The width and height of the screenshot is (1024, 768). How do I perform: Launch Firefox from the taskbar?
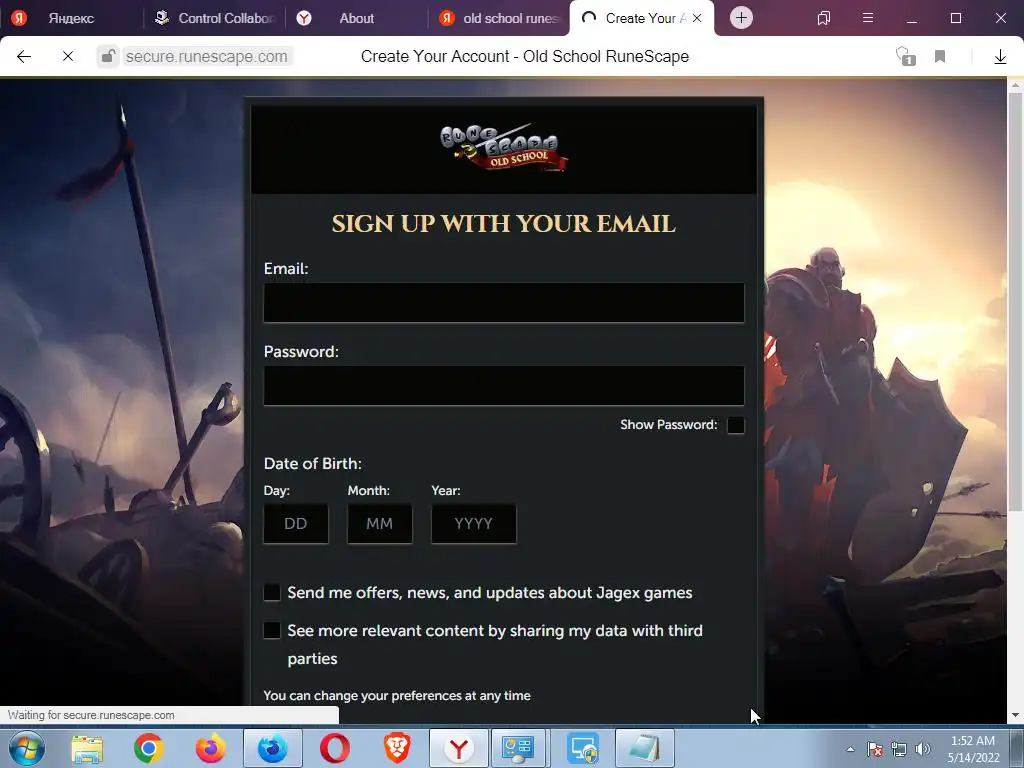pyautogui.click(x=210, y=748)
